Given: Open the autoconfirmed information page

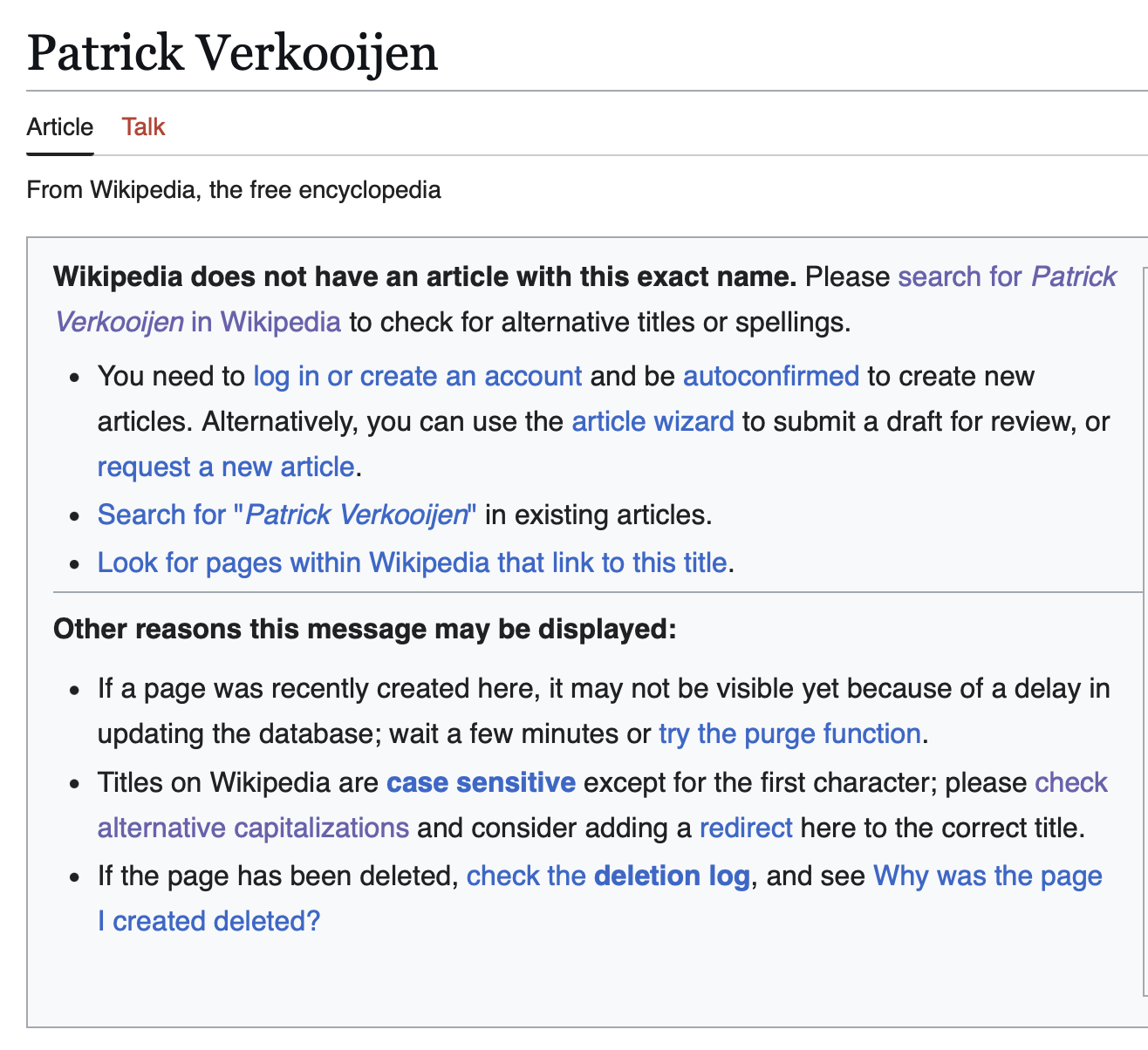Looking at the screenshot, I should (771, 376).
